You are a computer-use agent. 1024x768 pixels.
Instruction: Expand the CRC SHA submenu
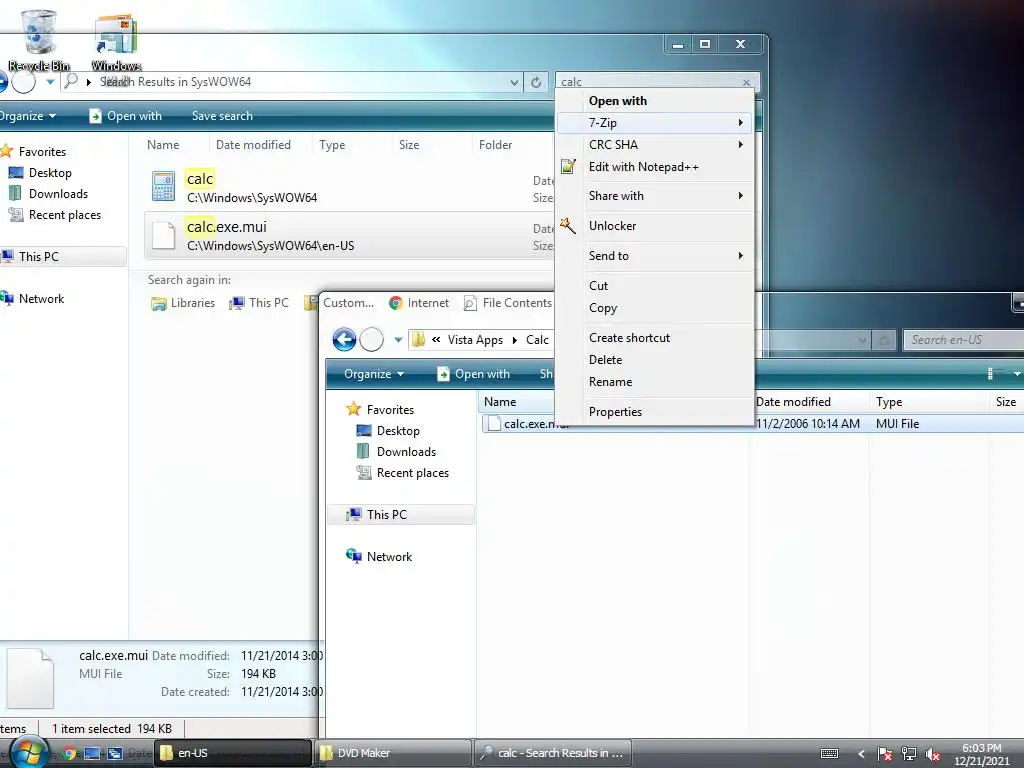tap(654, 144)
